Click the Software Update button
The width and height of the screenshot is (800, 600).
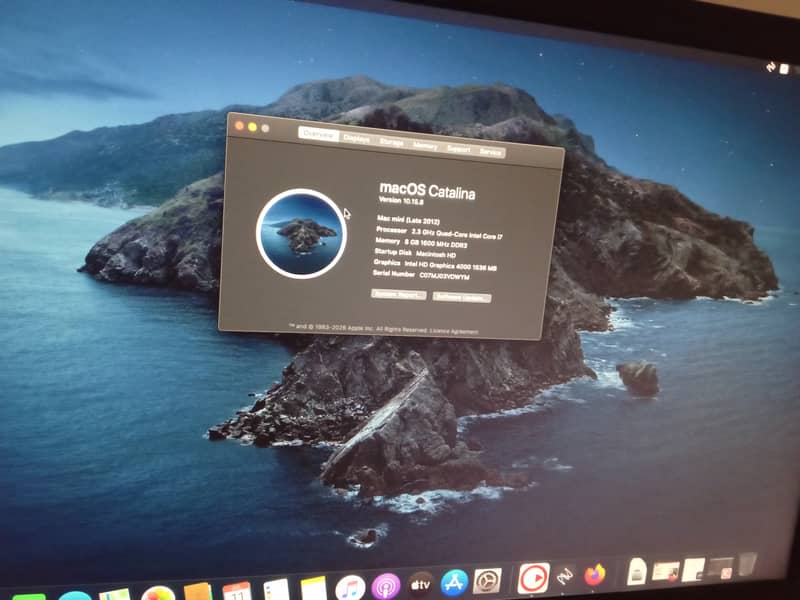click(462, 297)
